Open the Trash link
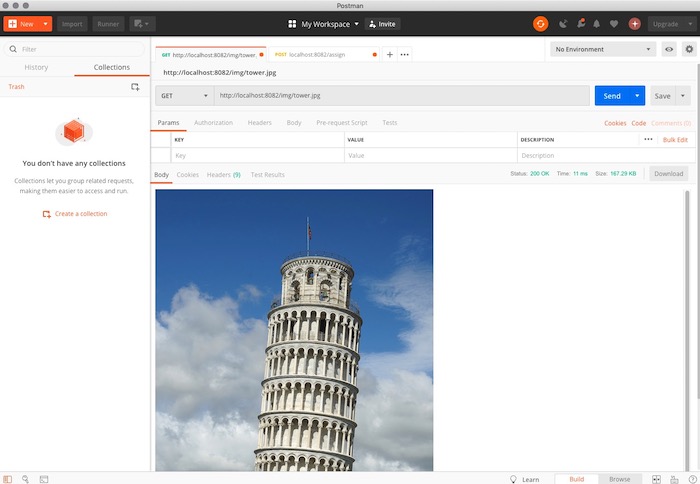The height and width of the screenshot is (484, 700). click(x=16, y=87)
